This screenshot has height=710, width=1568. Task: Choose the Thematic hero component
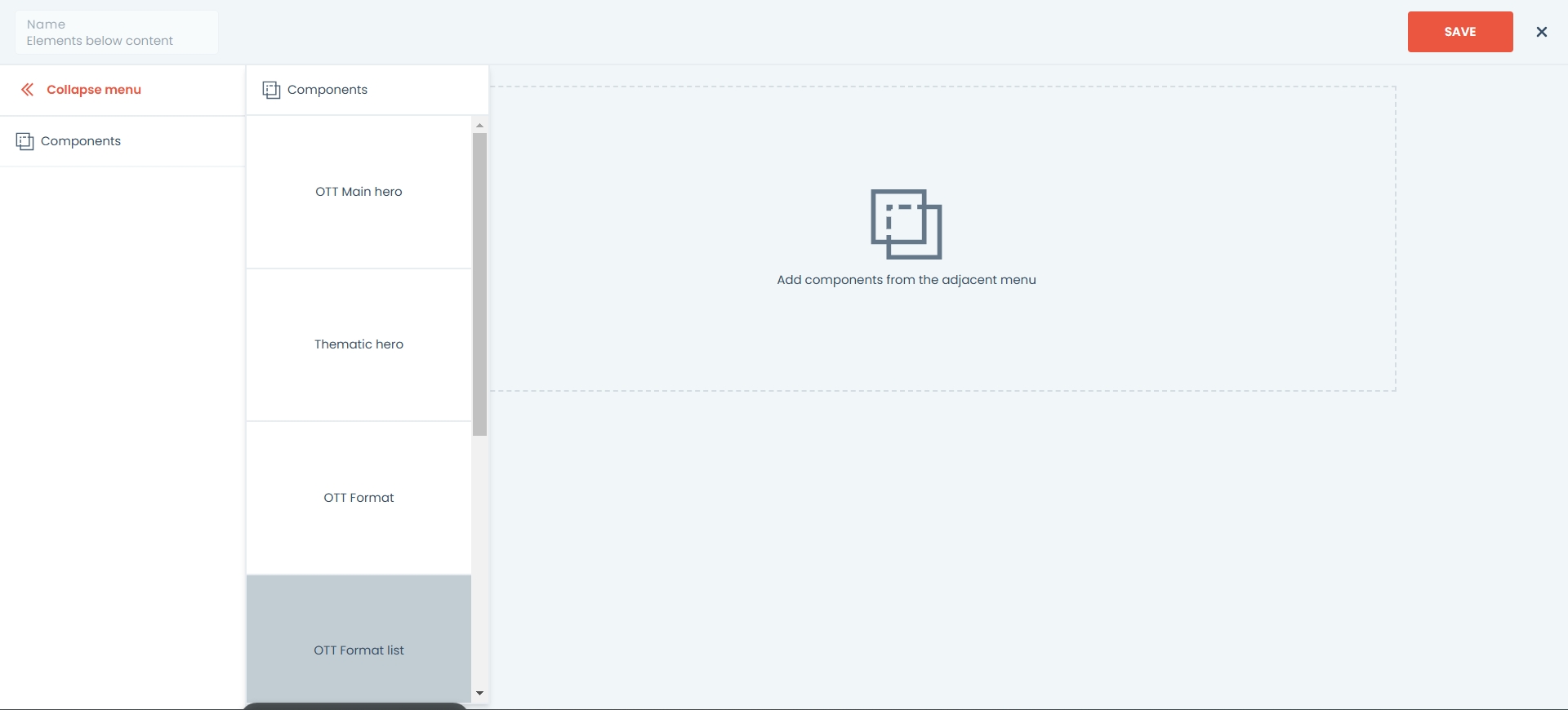(x=359, y=344)
